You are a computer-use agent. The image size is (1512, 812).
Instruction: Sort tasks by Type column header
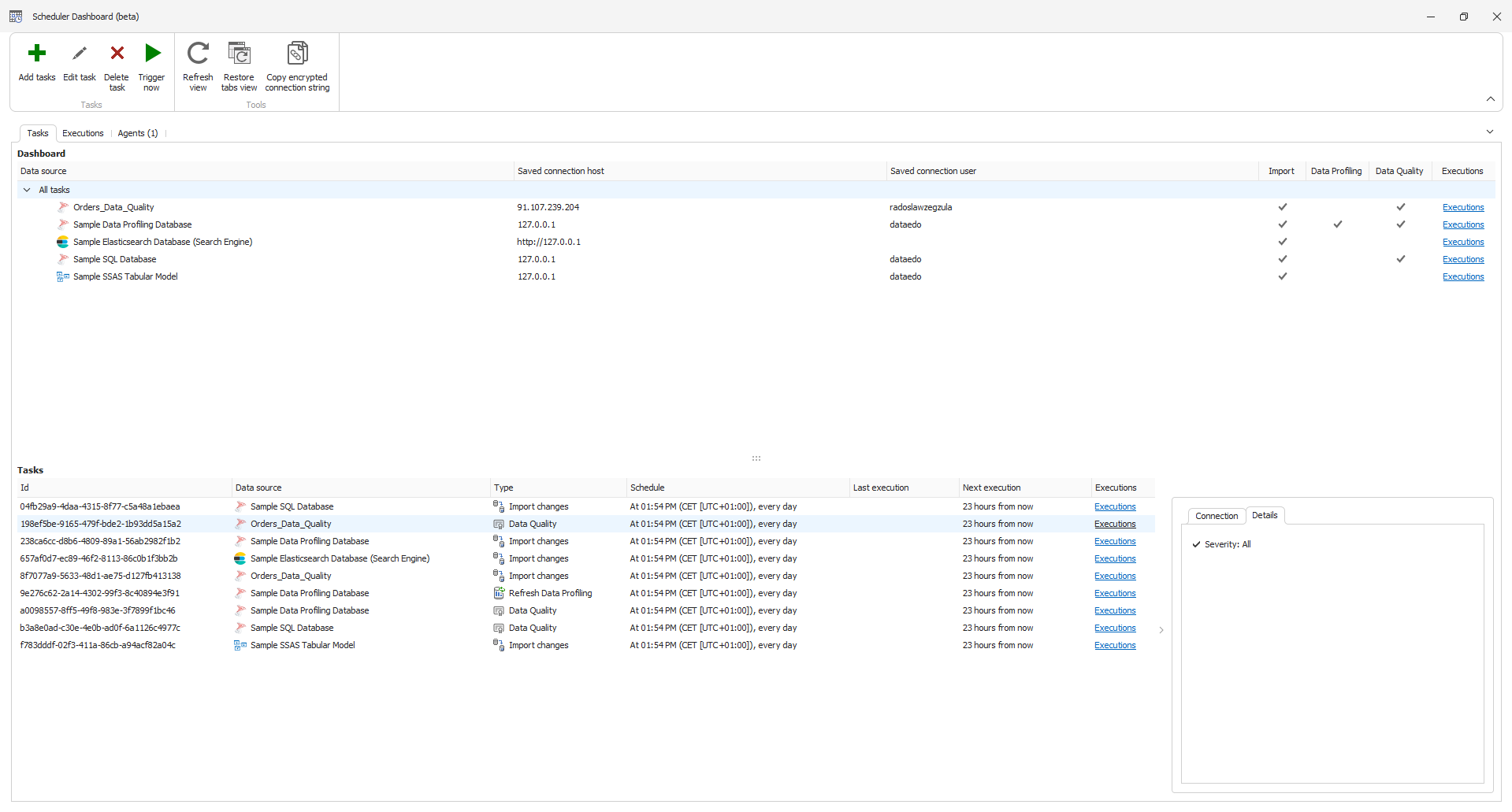pyautogui.click(x=558, y=488)
